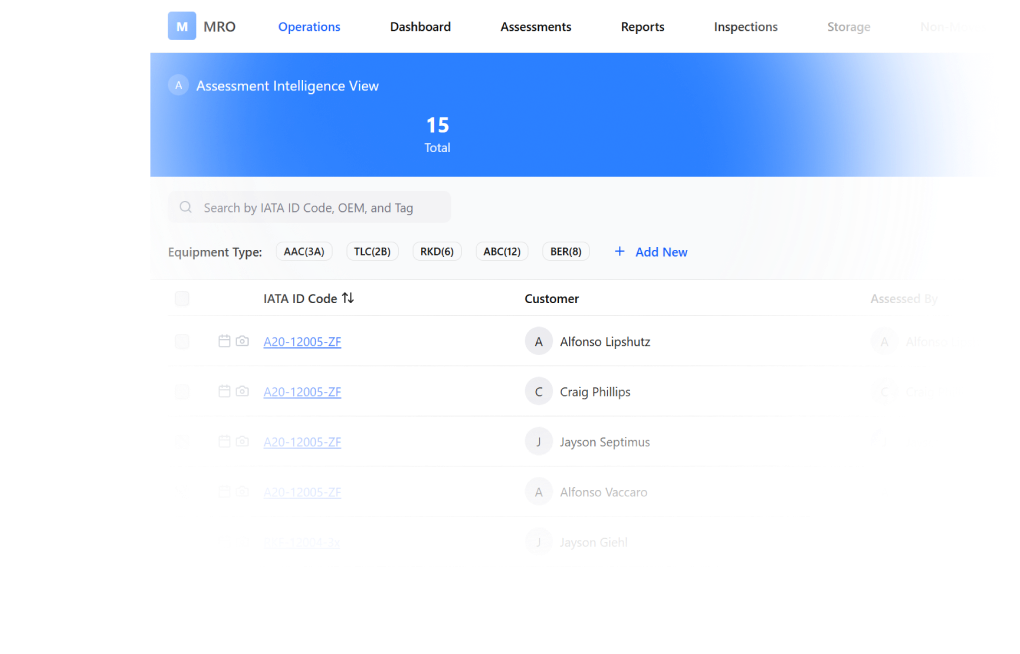Click the MRO logo icon
This screenshot has height=654, width=1020.
pos(181,27)
